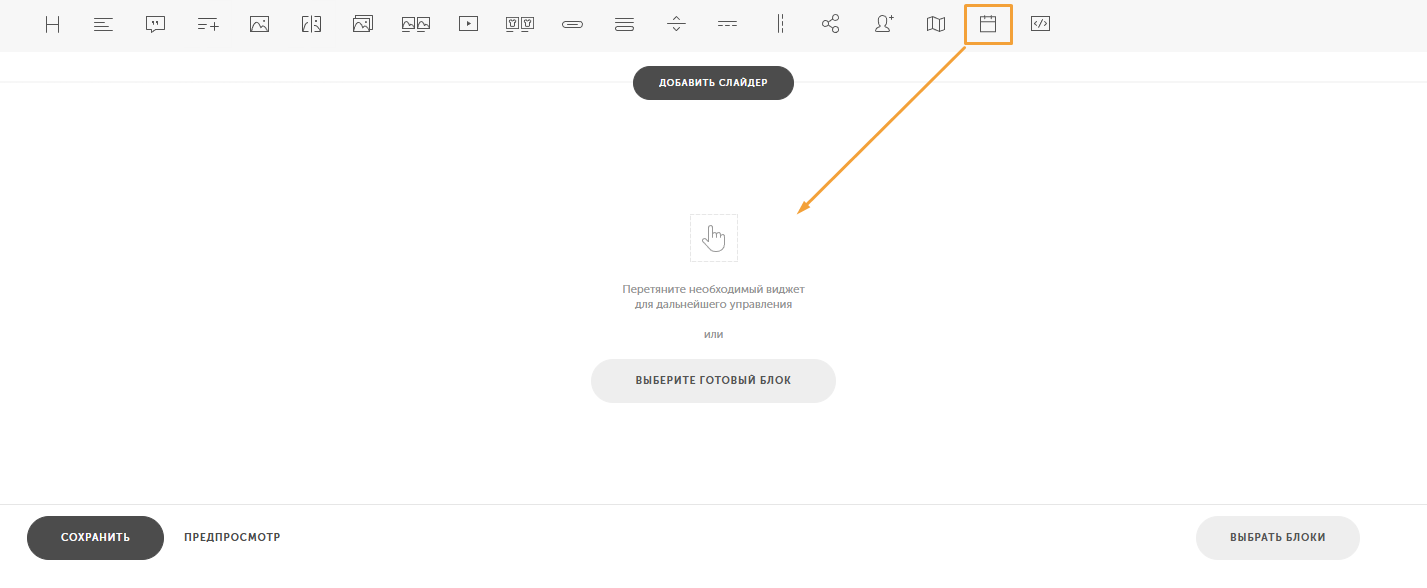1427x588 pixels.
Task: Select the Heading (H) widget
Action: pos(52,25)
